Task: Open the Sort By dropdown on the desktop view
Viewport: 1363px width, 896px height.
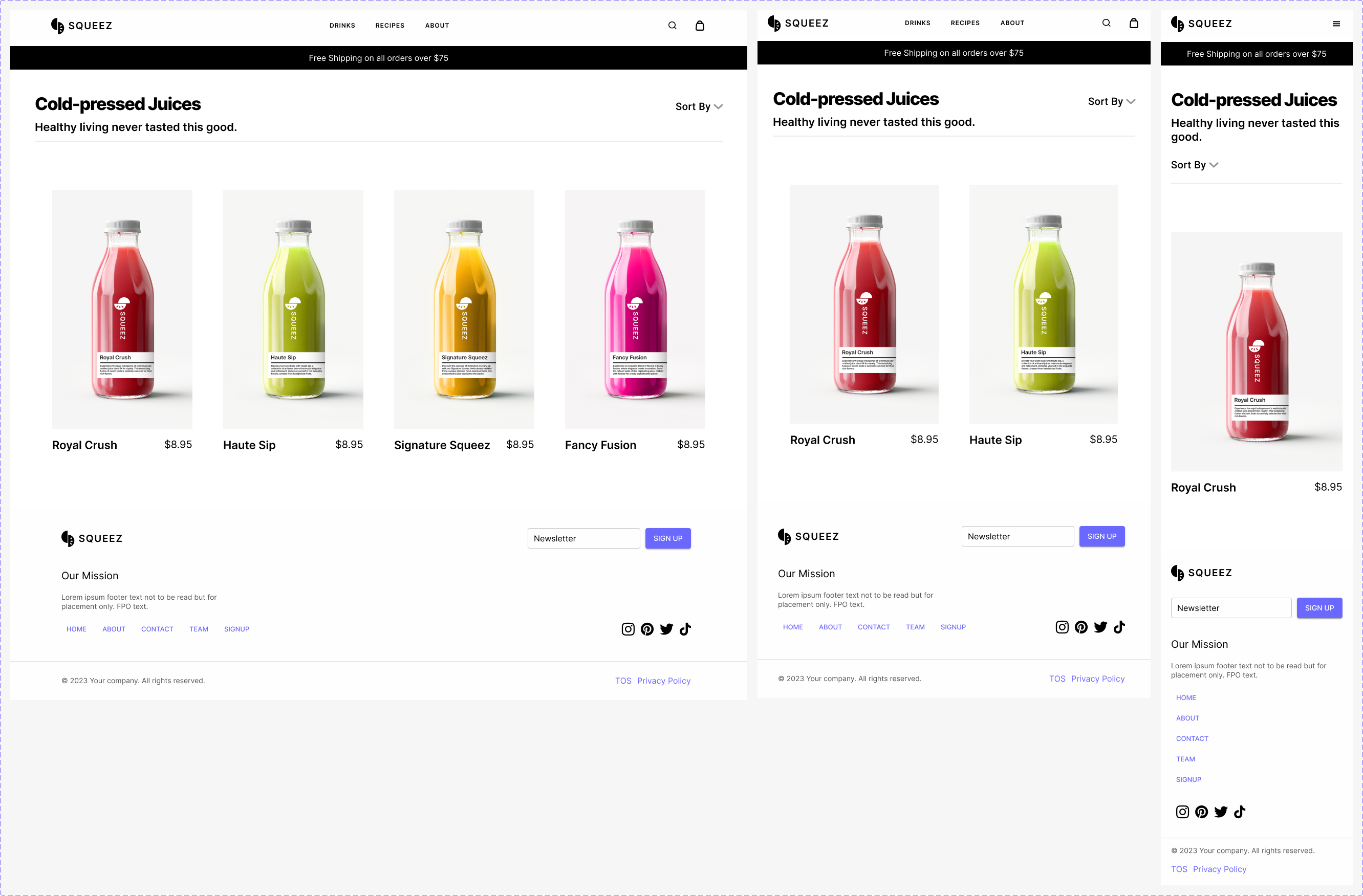Action: (x=699, y=106)
